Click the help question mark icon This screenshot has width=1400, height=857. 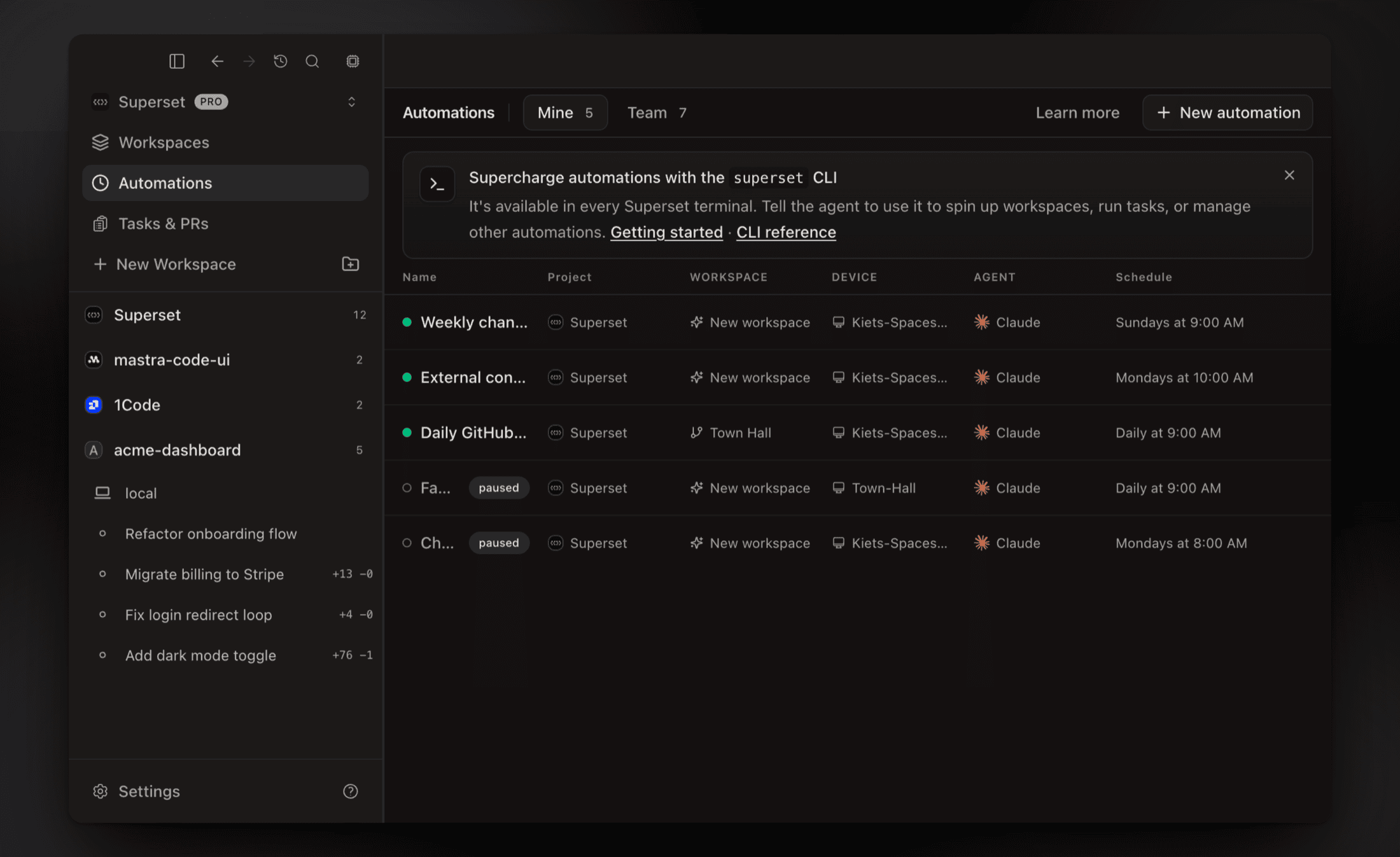click(351, 791)
